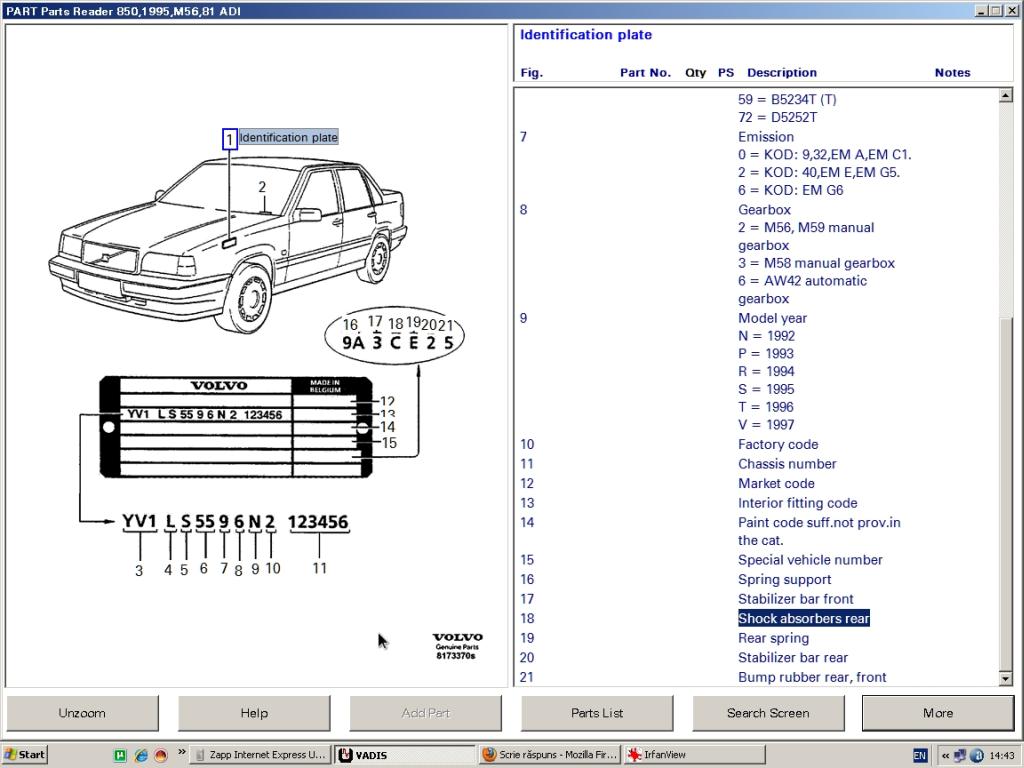Click callout 14 beside identification plate
This screenshot has width=1024, height=768.
point(388,426)
